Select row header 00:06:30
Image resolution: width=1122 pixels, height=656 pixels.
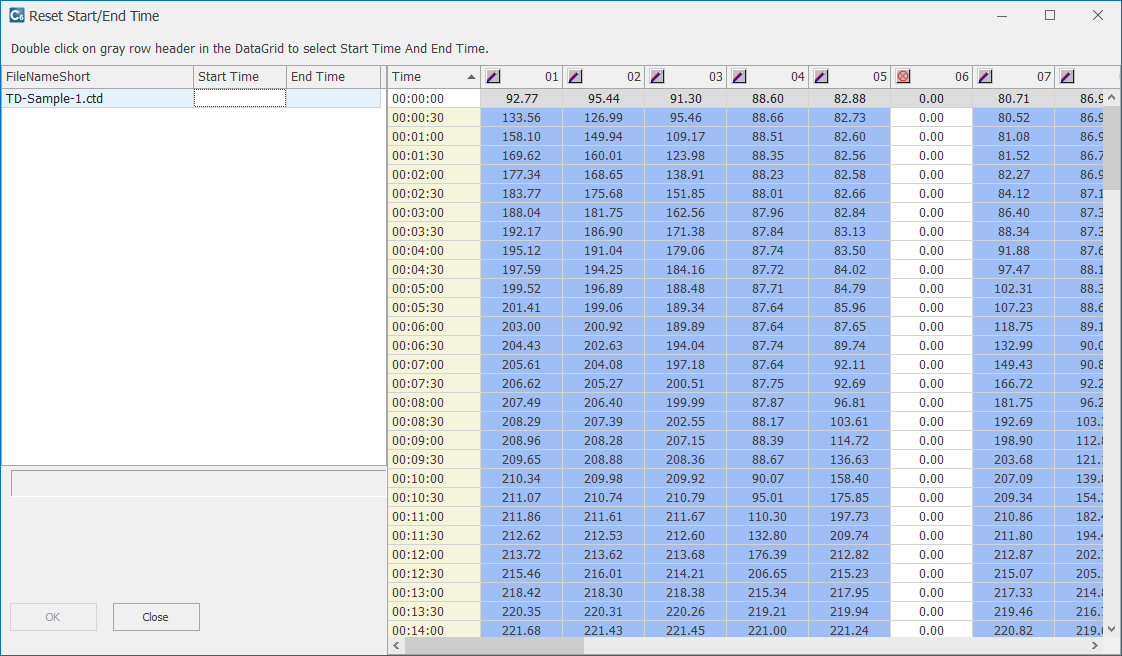(434, 346)
